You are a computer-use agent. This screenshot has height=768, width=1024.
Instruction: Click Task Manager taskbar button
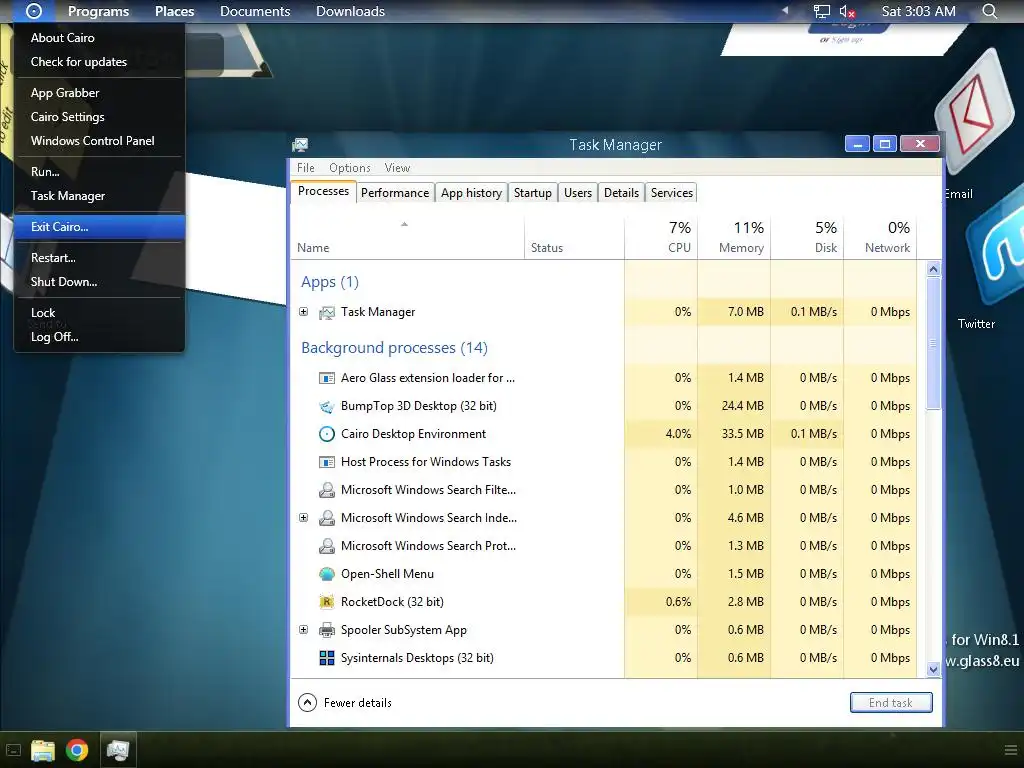[118, 750]
